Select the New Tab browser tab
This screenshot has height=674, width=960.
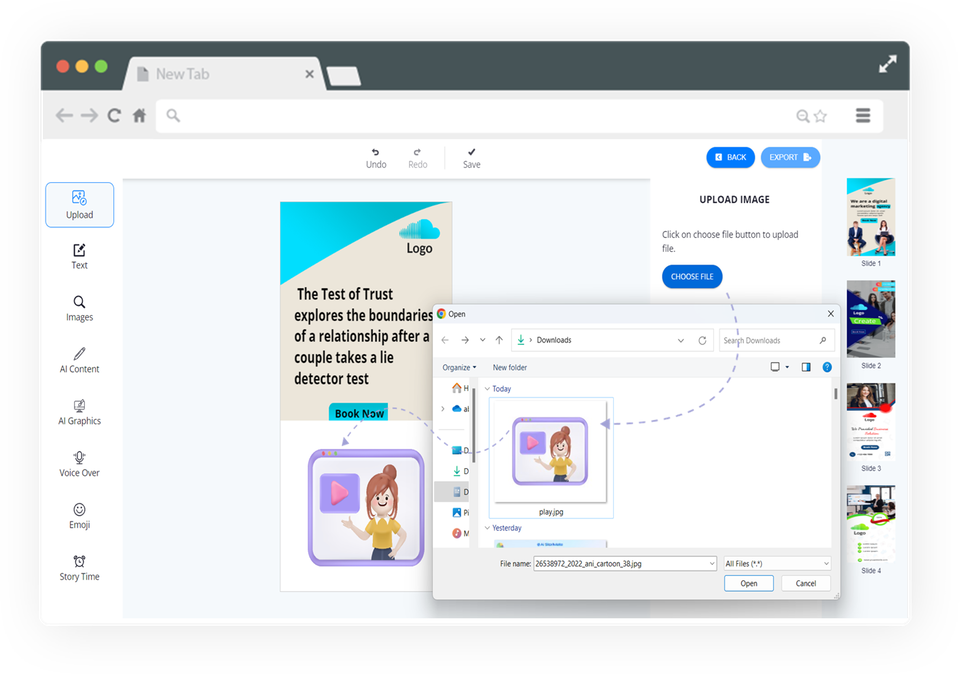pos(223,74)
